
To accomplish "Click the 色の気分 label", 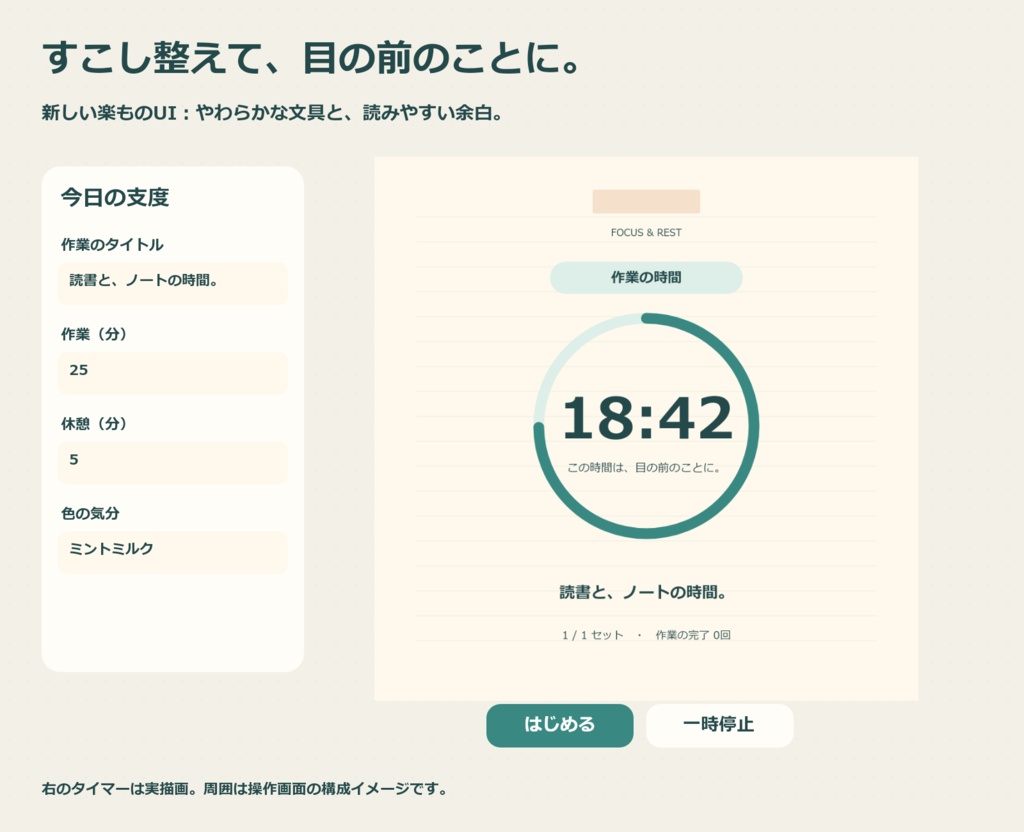I will pyautogui.click(x=90, y=513).
